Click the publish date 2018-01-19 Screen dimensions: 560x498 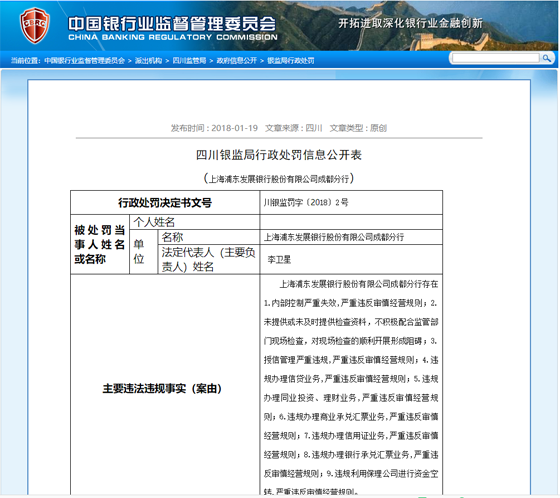point(234,128)
